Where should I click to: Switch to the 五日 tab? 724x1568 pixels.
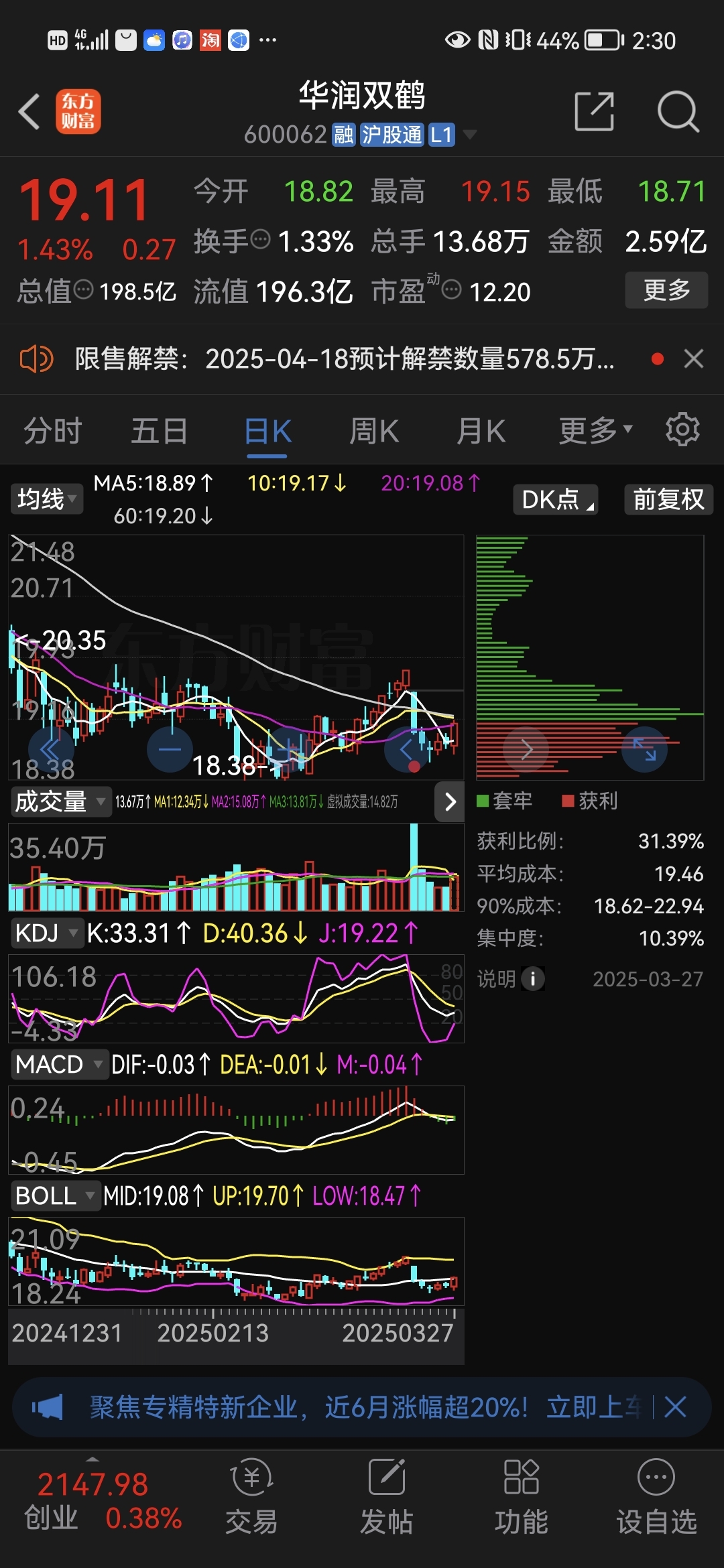160,431
